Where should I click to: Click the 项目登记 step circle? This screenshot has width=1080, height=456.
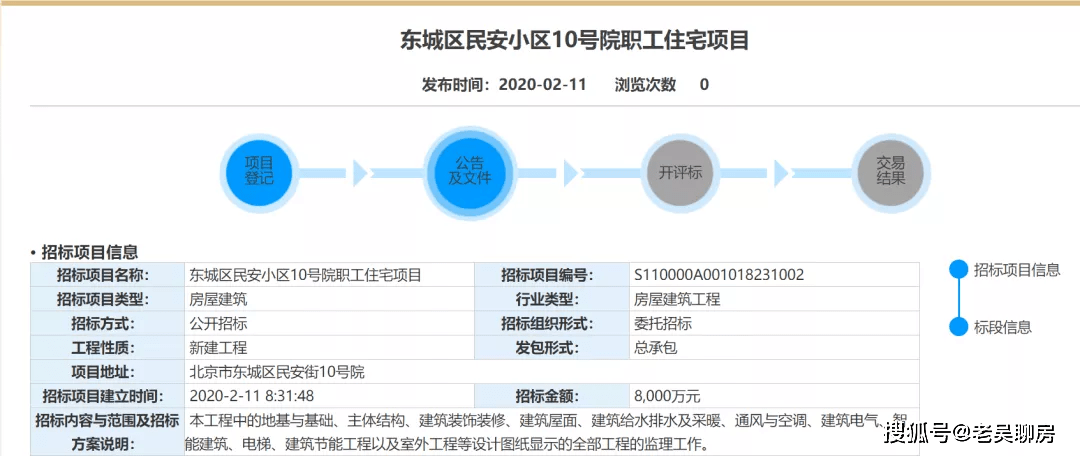click(259, 172)
